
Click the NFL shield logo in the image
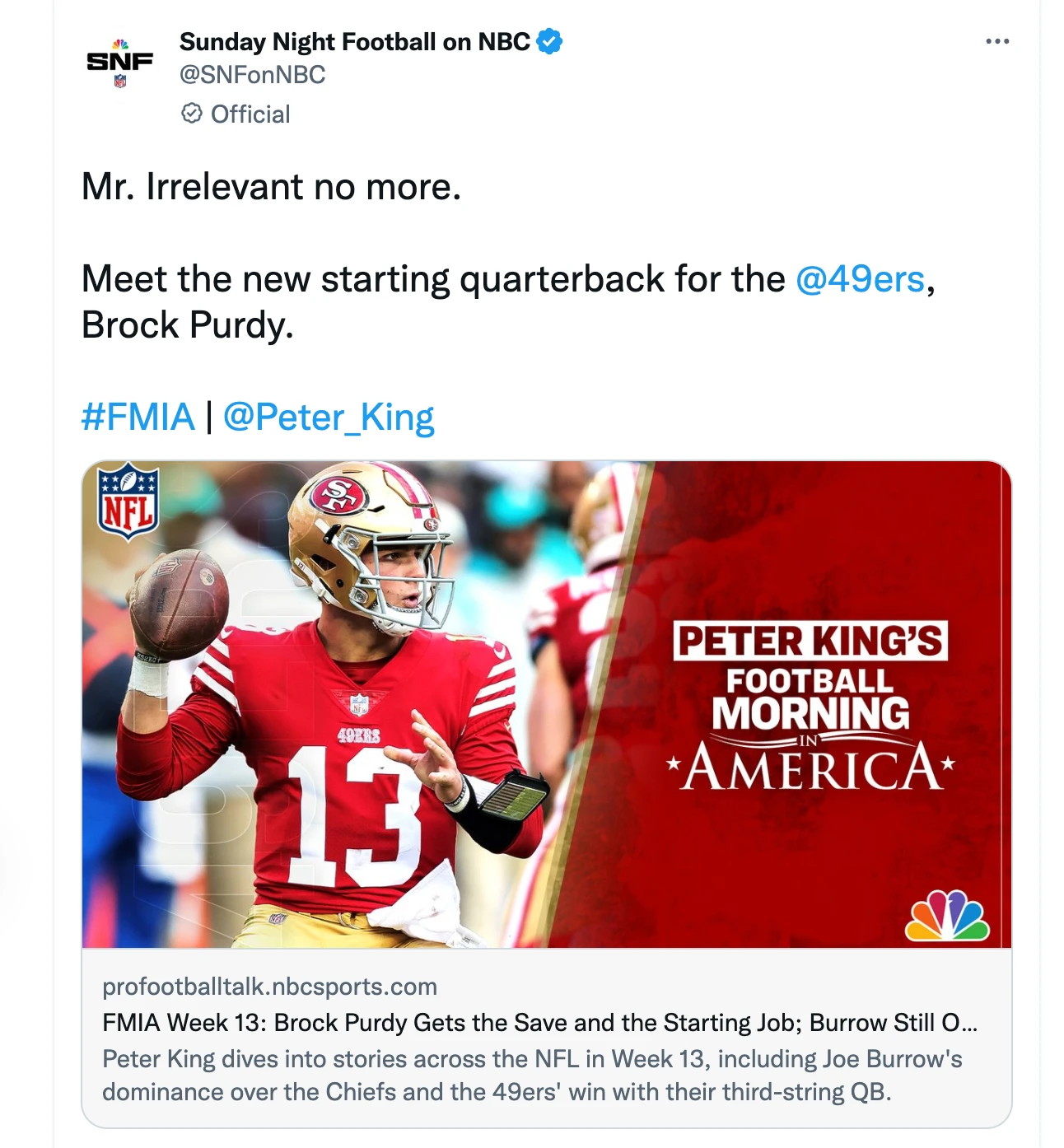[x=128, y=502]
